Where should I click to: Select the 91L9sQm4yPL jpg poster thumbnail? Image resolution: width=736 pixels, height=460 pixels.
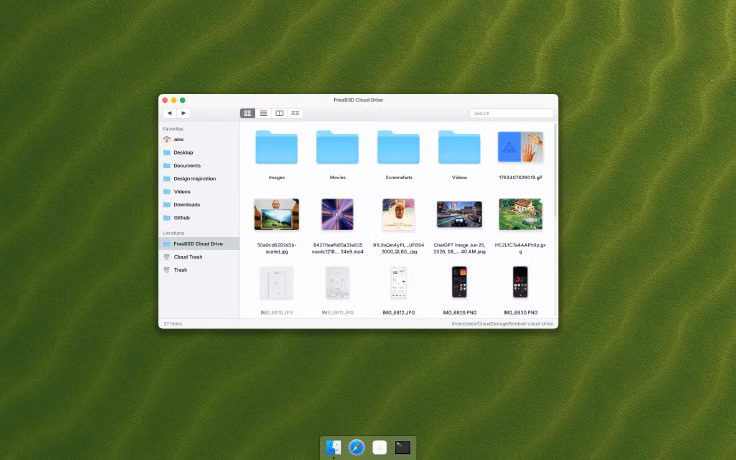tap(399, 215)
